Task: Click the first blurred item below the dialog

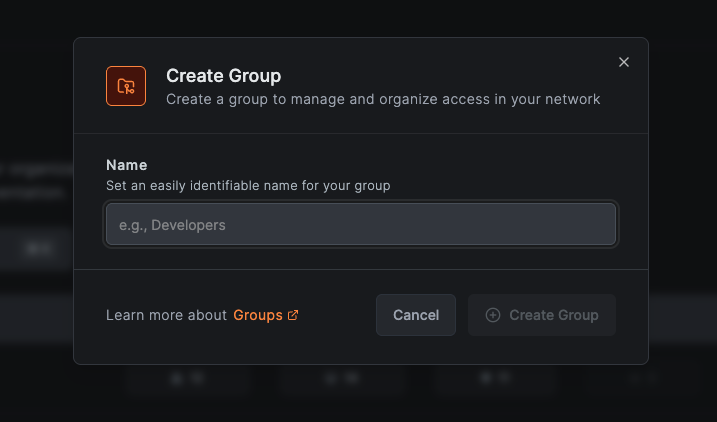Action: click(x=187, y=379)
